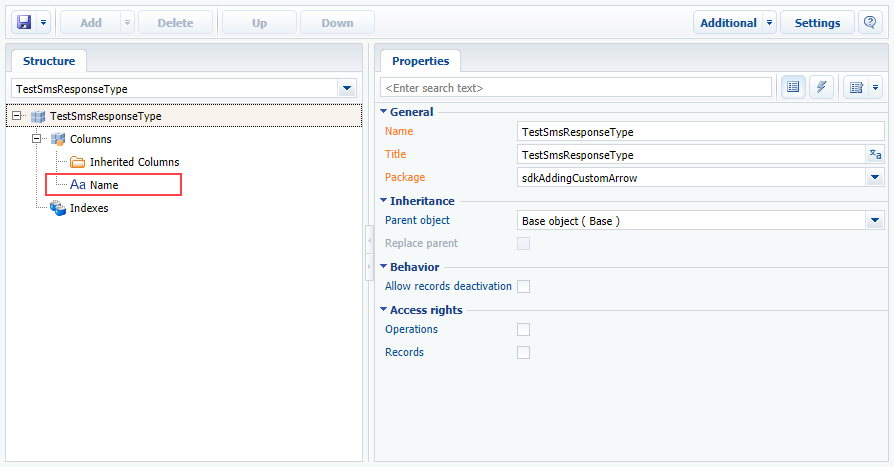894x467 pixels.
Task: Expand the Parent object dropdown
Action: [875, 221]
